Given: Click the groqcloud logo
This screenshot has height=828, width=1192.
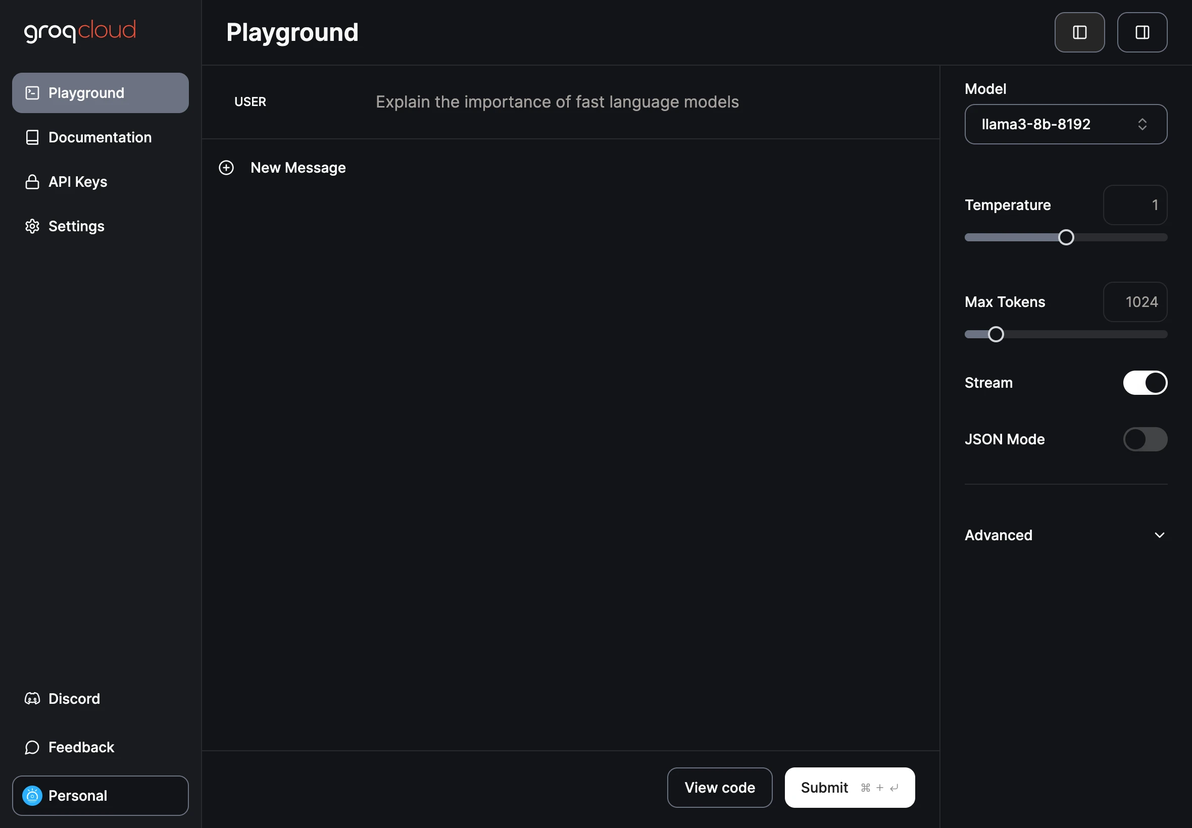Looking at the screenshot, I should 80,31.
